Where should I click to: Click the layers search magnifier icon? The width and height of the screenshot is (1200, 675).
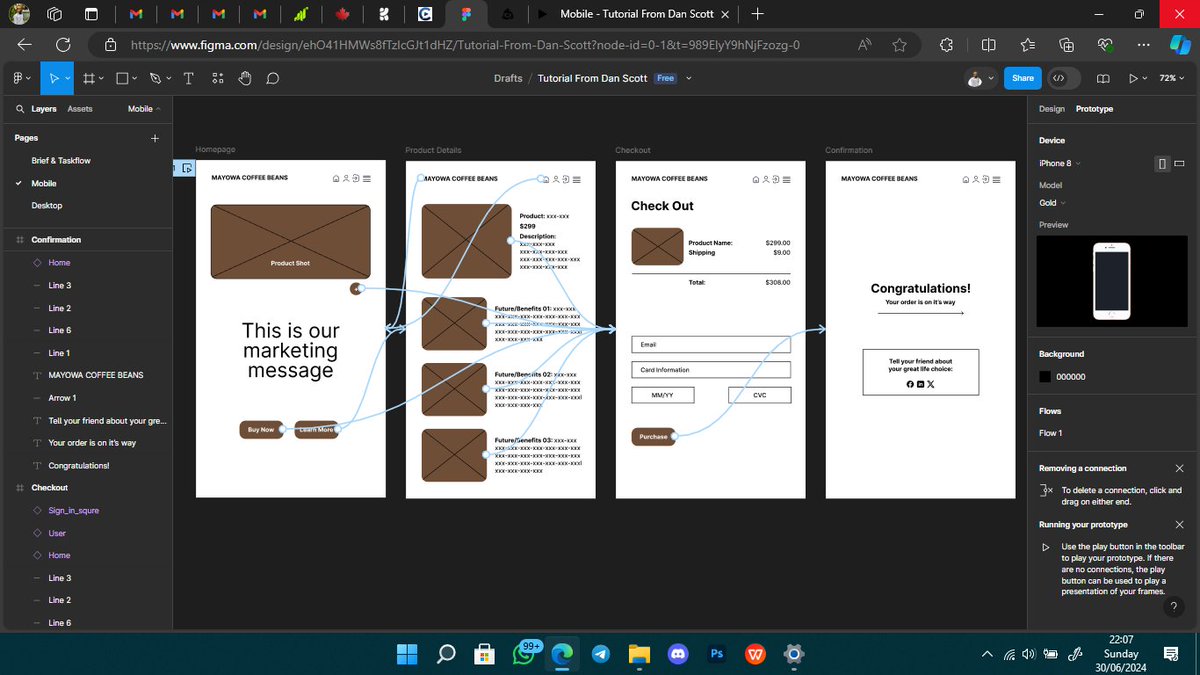tap(21, 109)
